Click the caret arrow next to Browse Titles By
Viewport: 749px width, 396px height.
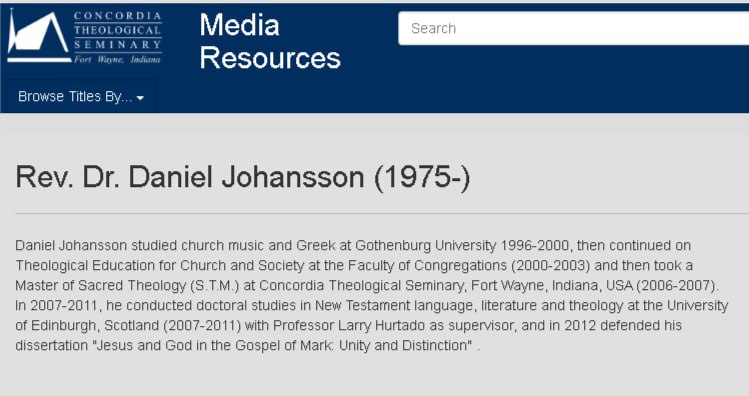[x=140, y=98]
